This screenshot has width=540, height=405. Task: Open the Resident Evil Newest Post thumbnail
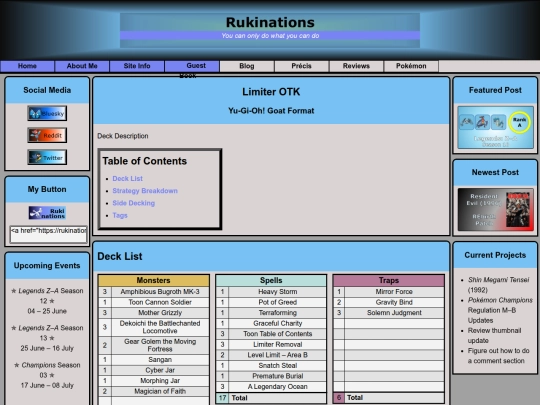click(495, 209)
